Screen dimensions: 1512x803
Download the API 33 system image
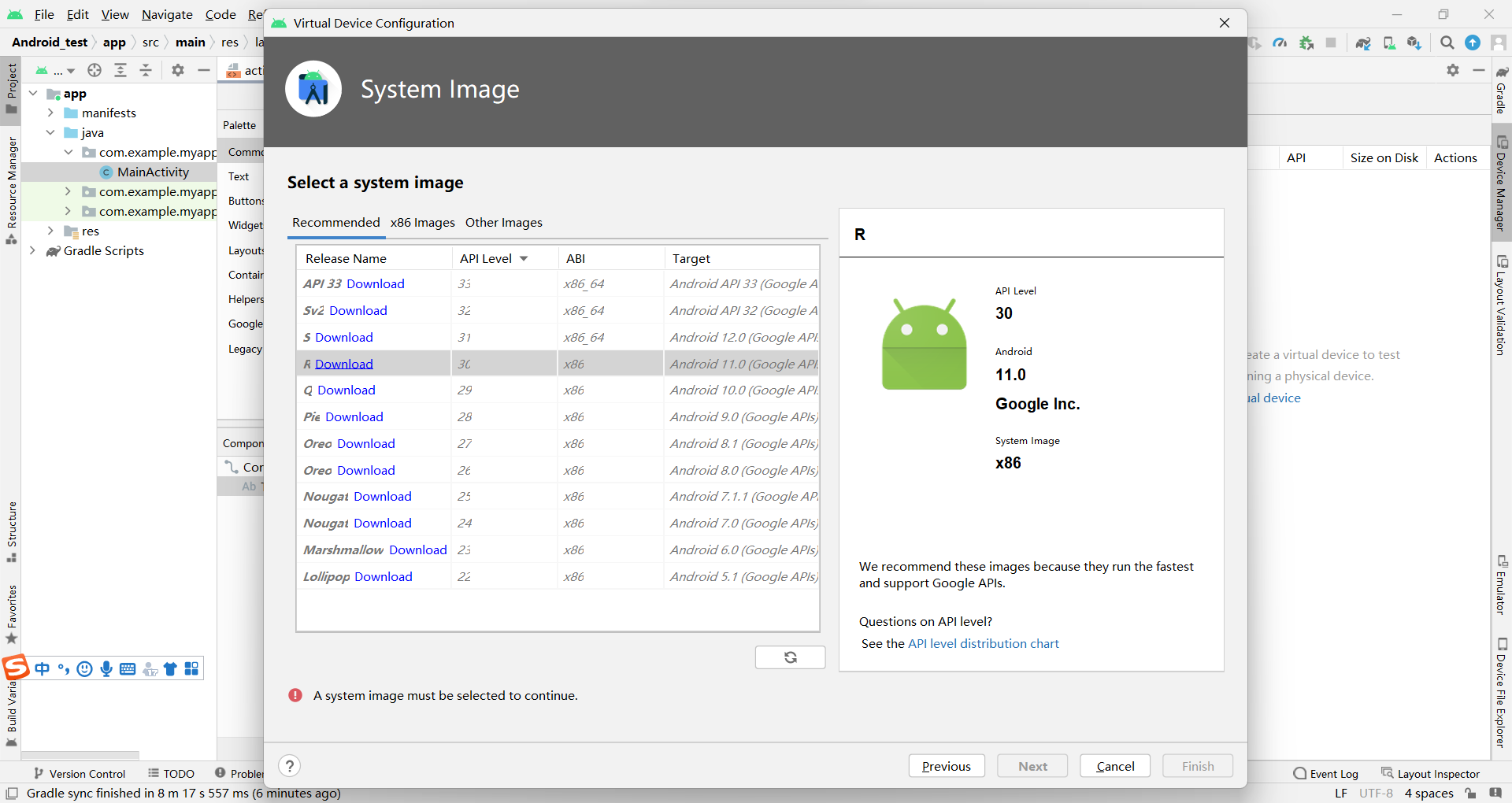pyautogui.click(x=376, y=283)
